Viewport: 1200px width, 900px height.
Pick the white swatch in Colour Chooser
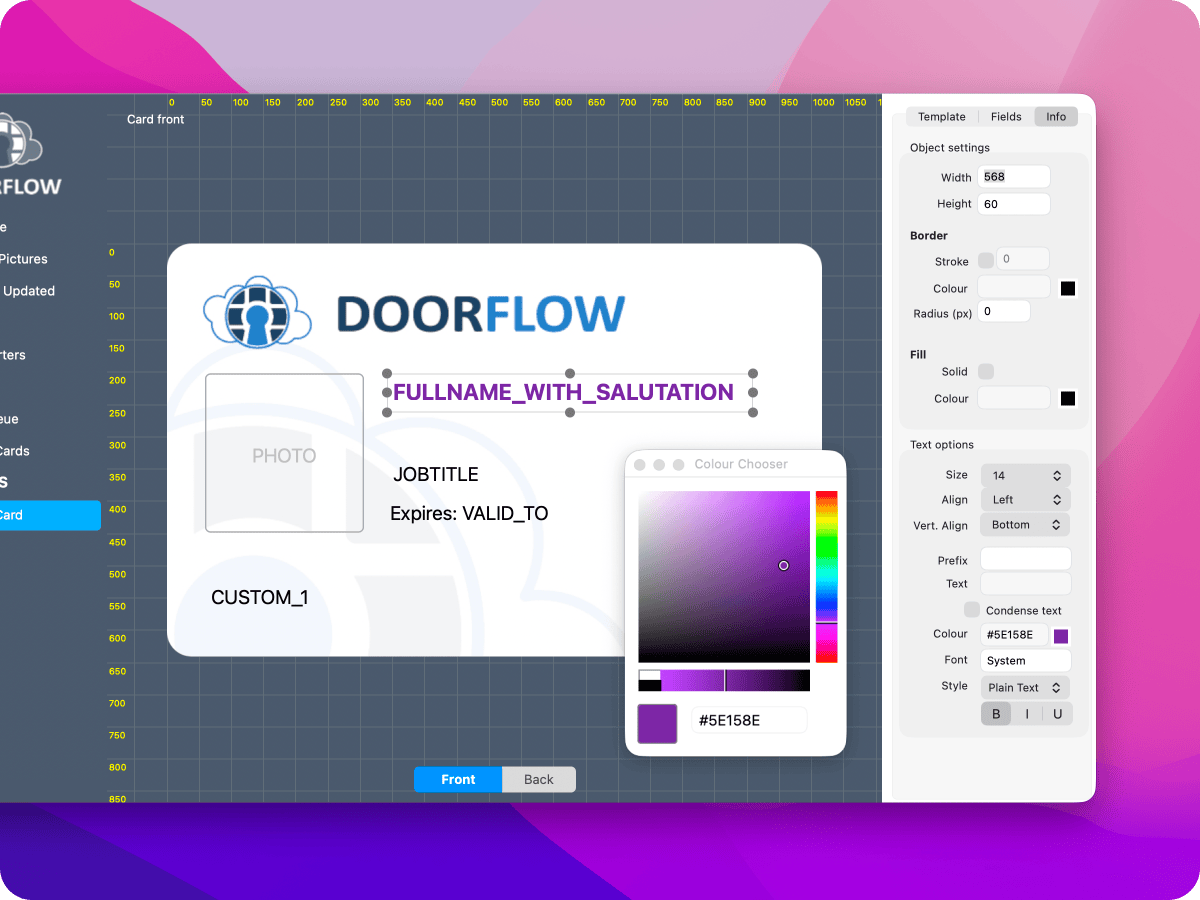point(649,676)
